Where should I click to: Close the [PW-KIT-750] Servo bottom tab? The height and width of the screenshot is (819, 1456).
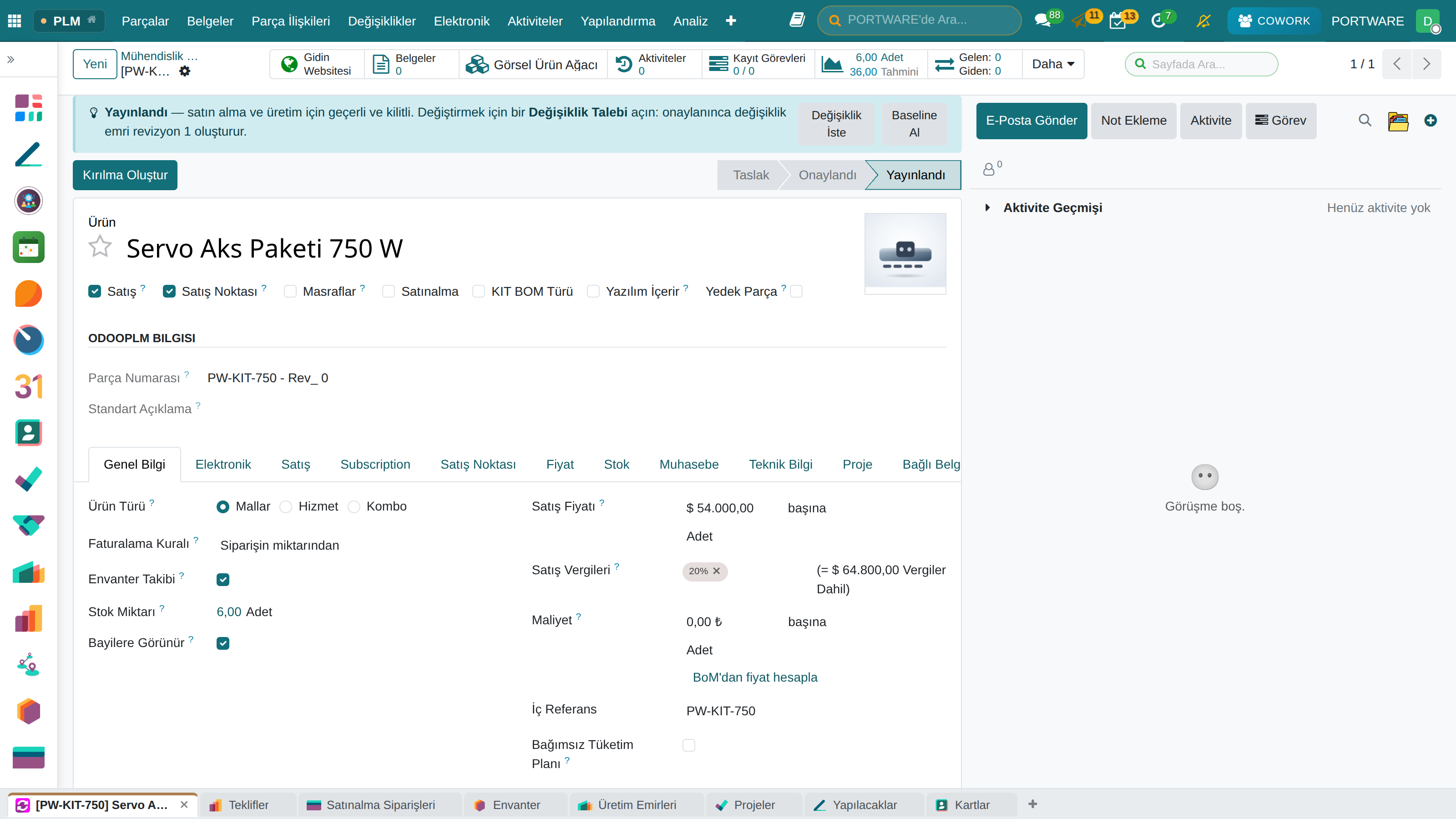[x=184, y=805]
